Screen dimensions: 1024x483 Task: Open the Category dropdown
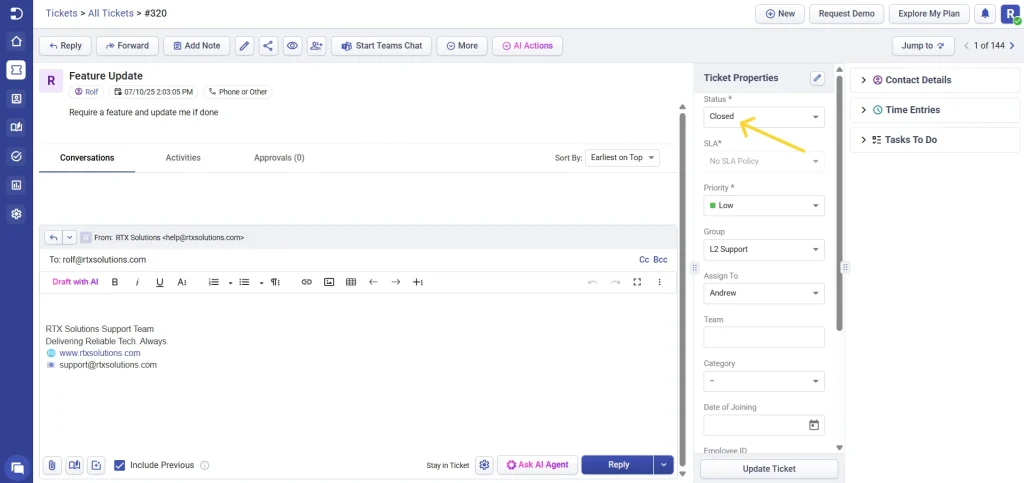(764, 381)
